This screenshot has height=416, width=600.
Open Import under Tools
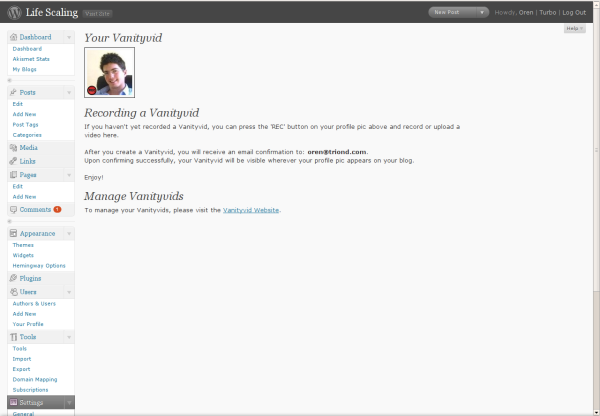point(22,359)
